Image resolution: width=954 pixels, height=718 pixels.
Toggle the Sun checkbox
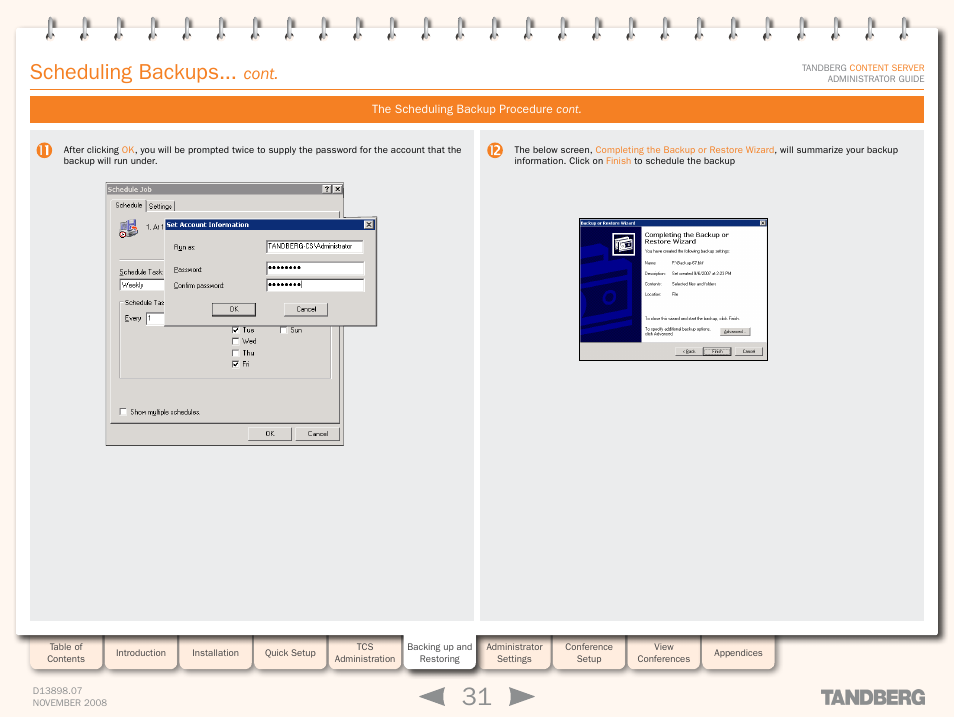(x=284, y=330)
